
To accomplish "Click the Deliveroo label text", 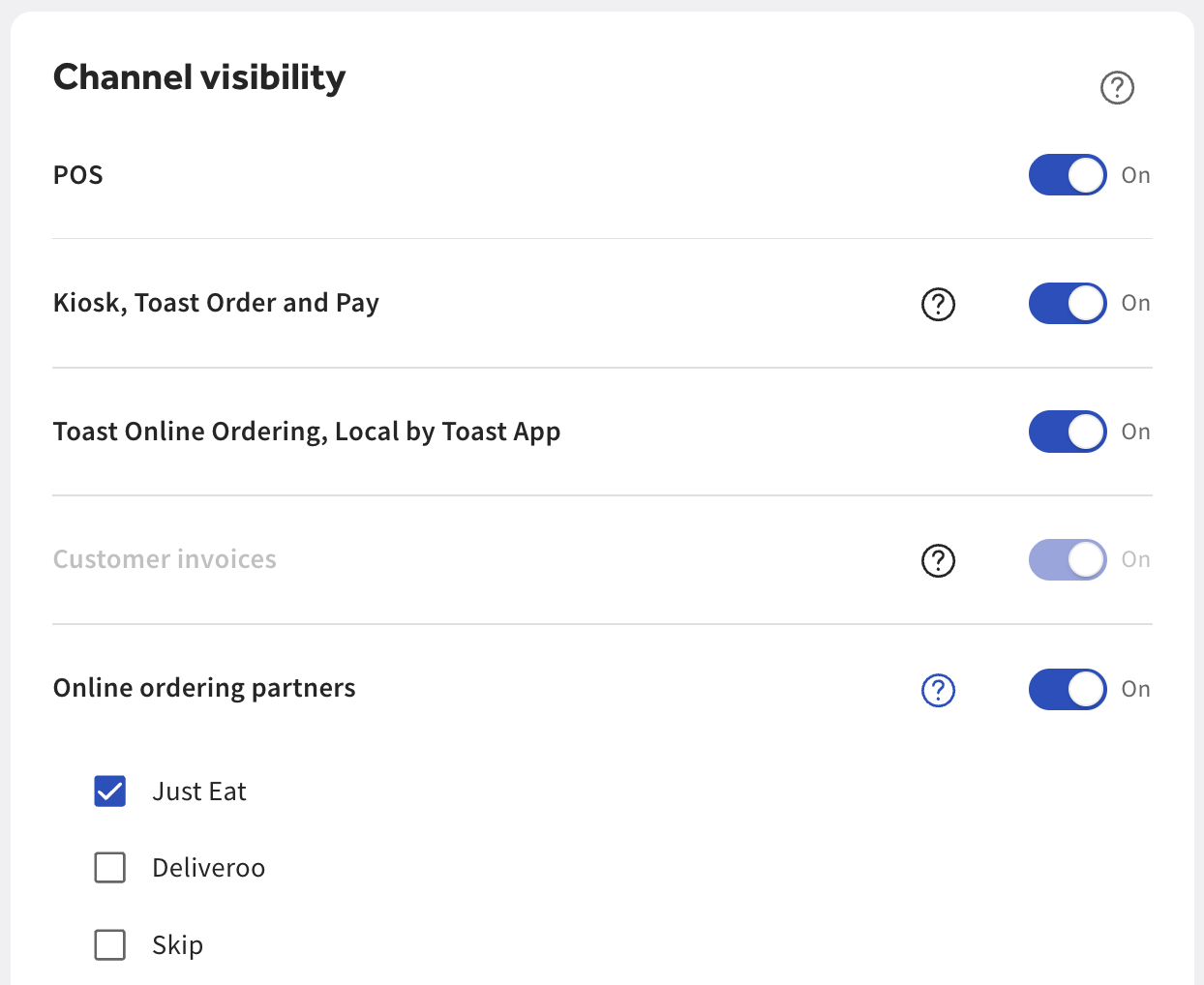I will [x=208, y=868].
